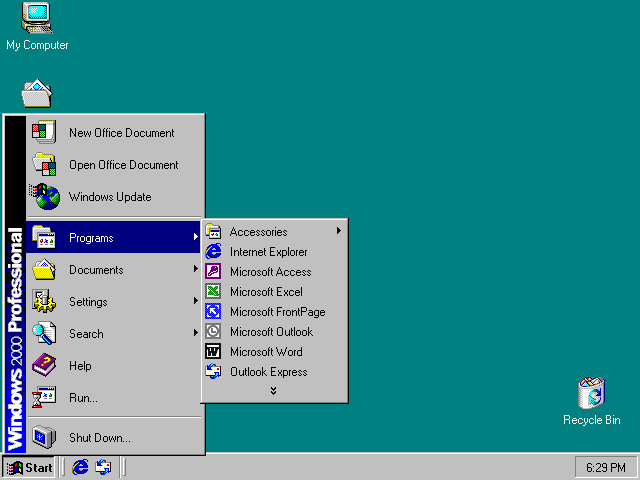Click the Microsoft Access key icon

pos(213,271)
